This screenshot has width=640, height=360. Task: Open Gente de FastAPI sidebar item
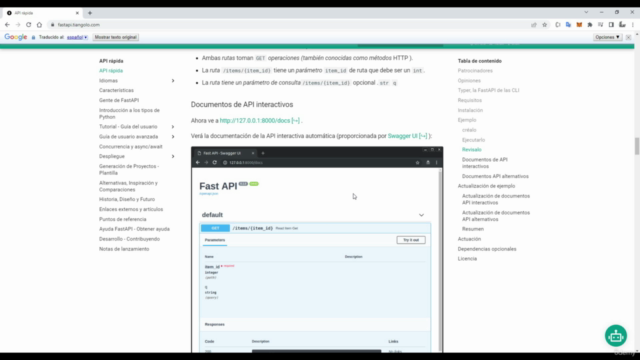pos(119,100)
